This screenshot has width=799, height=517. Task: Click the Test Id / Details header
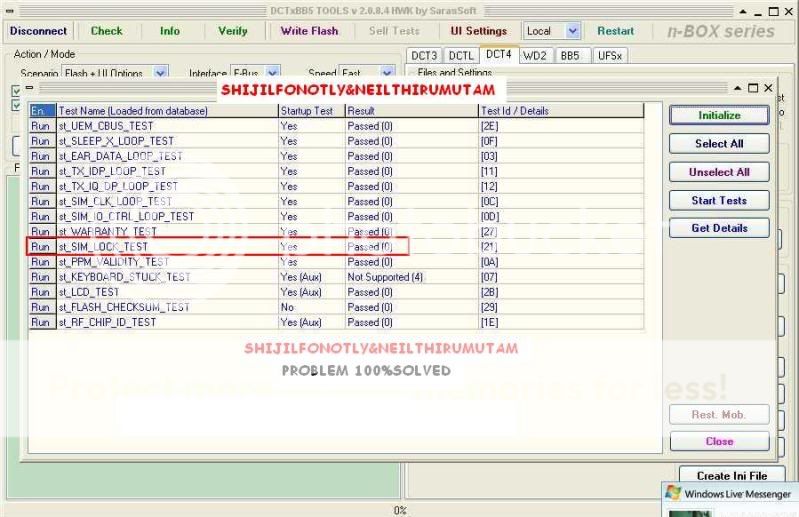pyautogui.click(x=561, y=111)
